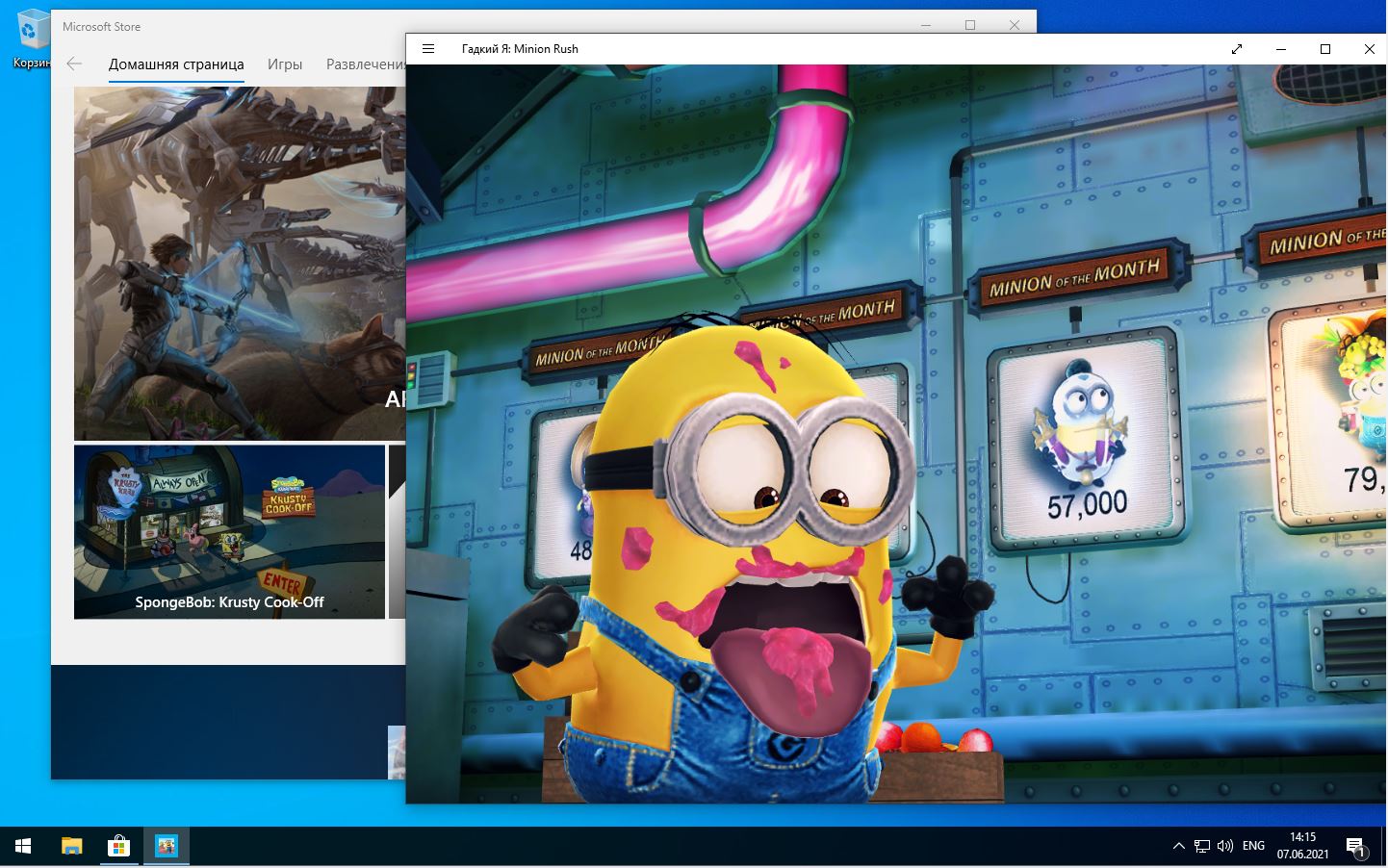1388x868 pixels.
Task: Open the featured dragon game banner in Store
Action: [240, 264]
